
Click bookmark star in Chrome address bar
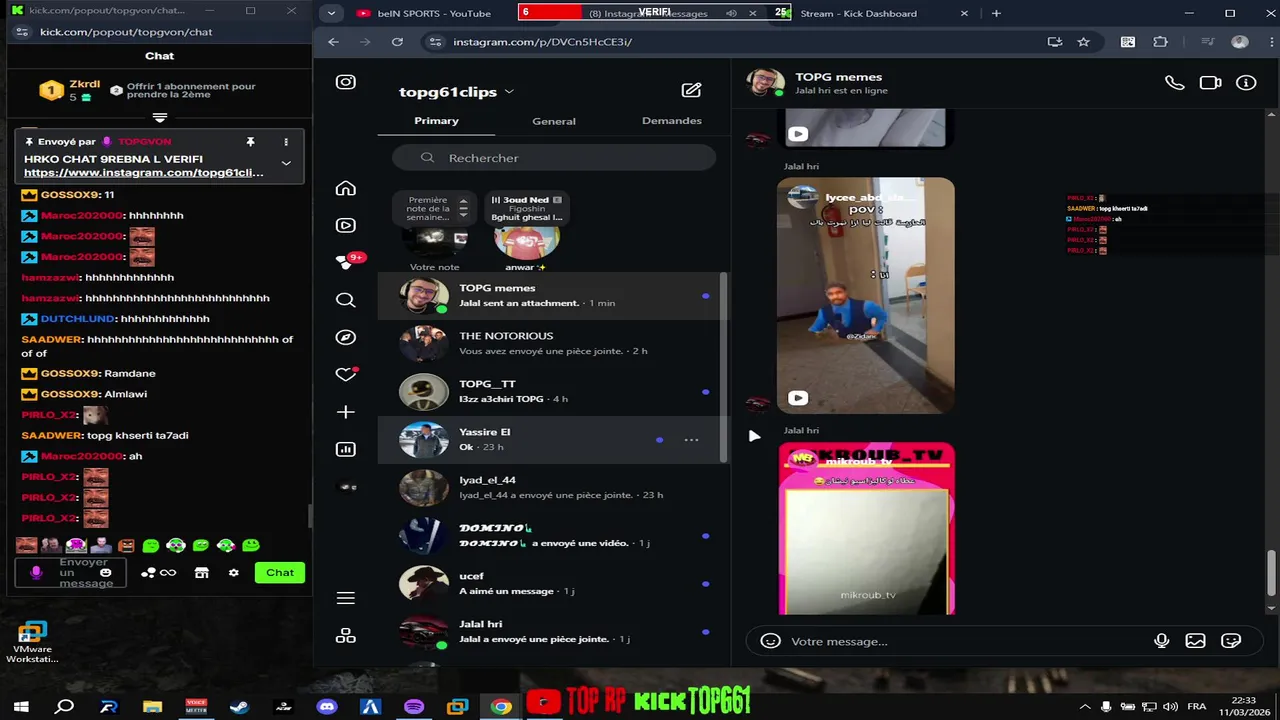point(1083,42)
